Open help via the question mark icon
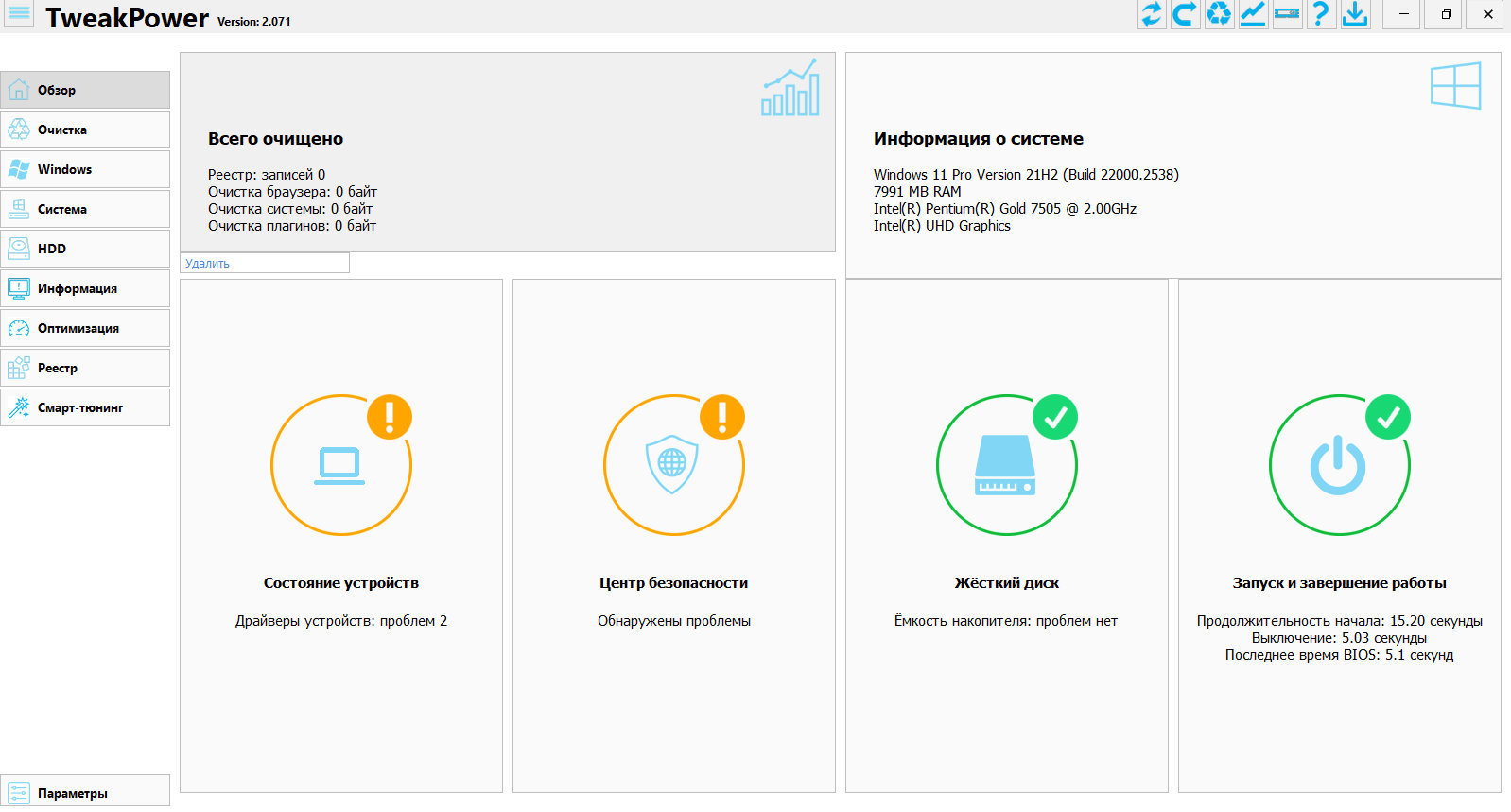 click(x=1321, y=14)
